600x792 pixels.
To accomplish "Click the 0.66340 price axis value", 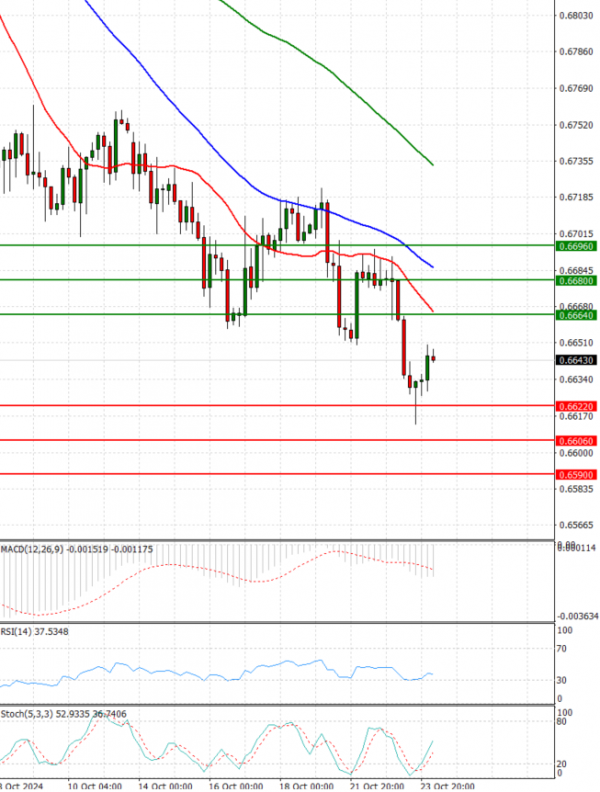I will (577, 380).
